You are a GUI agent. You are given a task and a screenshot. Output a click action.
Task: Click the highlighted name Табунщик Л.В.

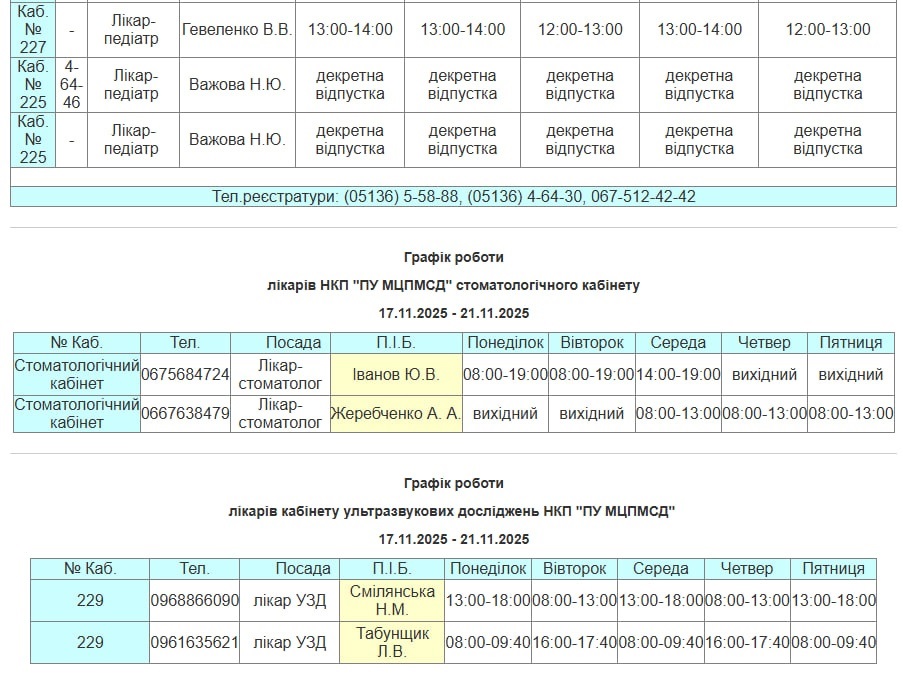[x=392, y=643]
